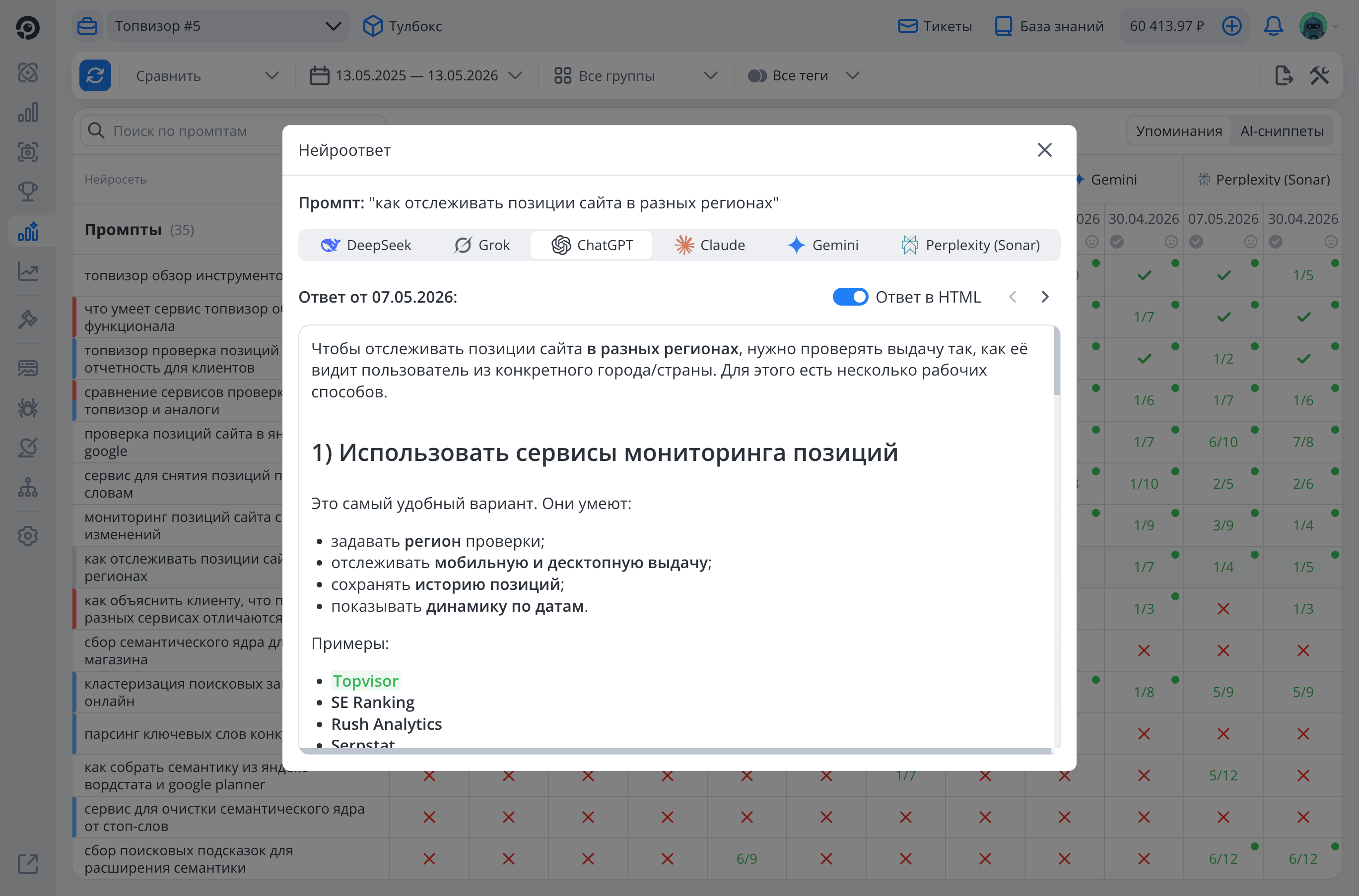Viewport: 1359px width, 896px height.
Task: Click the Perplexity (Sonar) column header
Action: tap(1264, 180)
